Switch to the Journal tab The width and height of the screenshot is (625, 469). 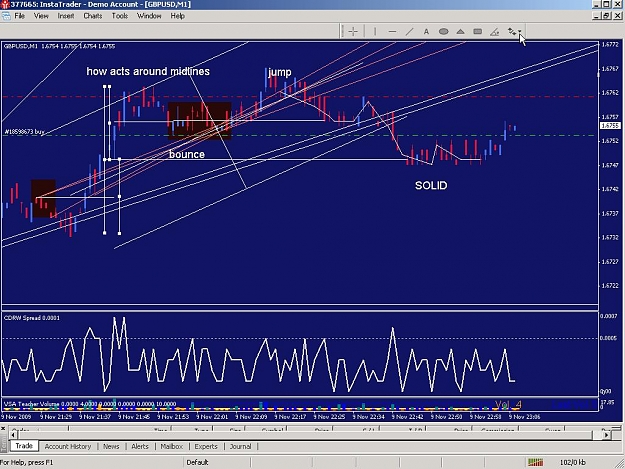coord(240,446)
